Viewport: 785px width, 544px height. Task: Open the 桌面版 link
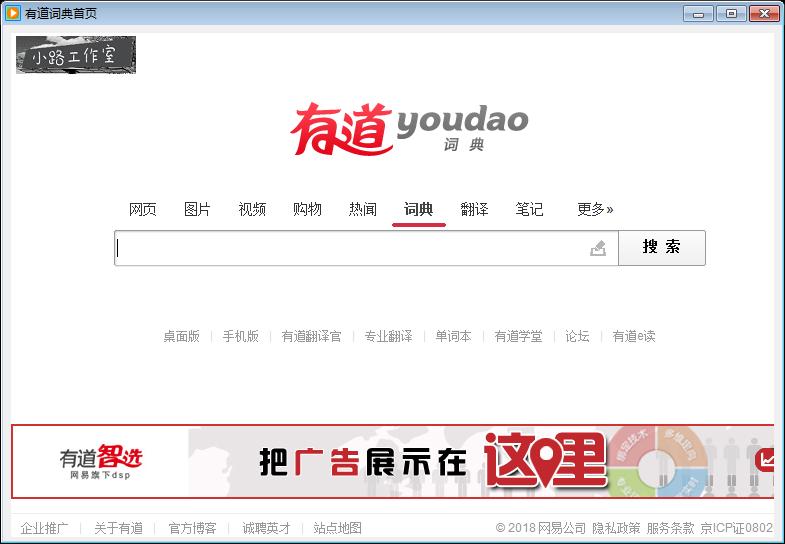(181, 336)
